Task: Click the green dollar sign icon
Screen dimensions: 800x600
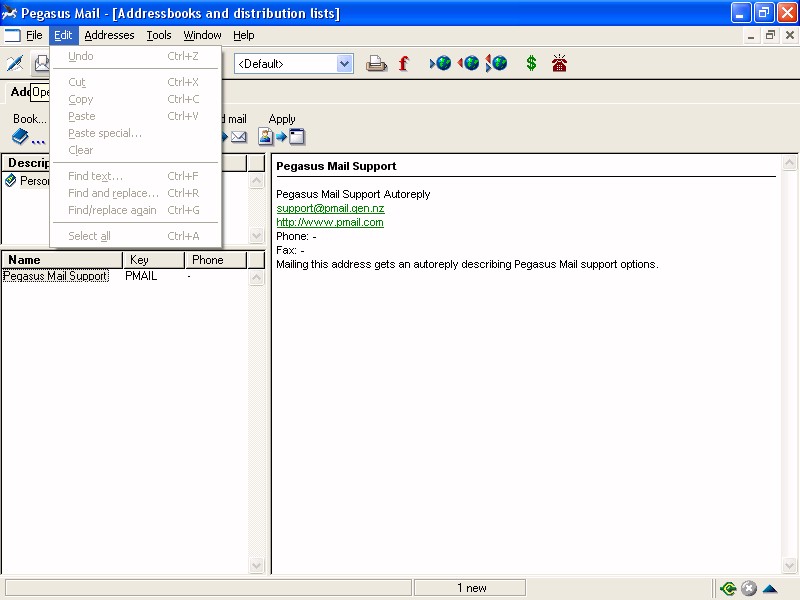Action: pos(531,63)
